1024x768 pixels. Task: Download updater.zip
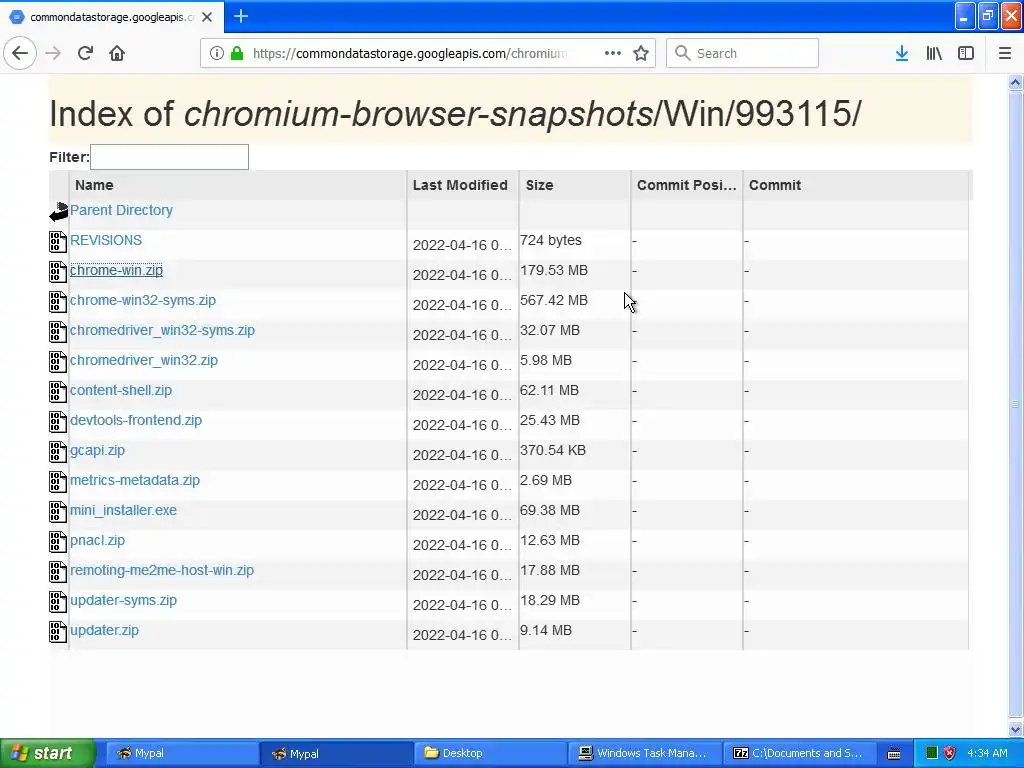click(x=104, y=631)
